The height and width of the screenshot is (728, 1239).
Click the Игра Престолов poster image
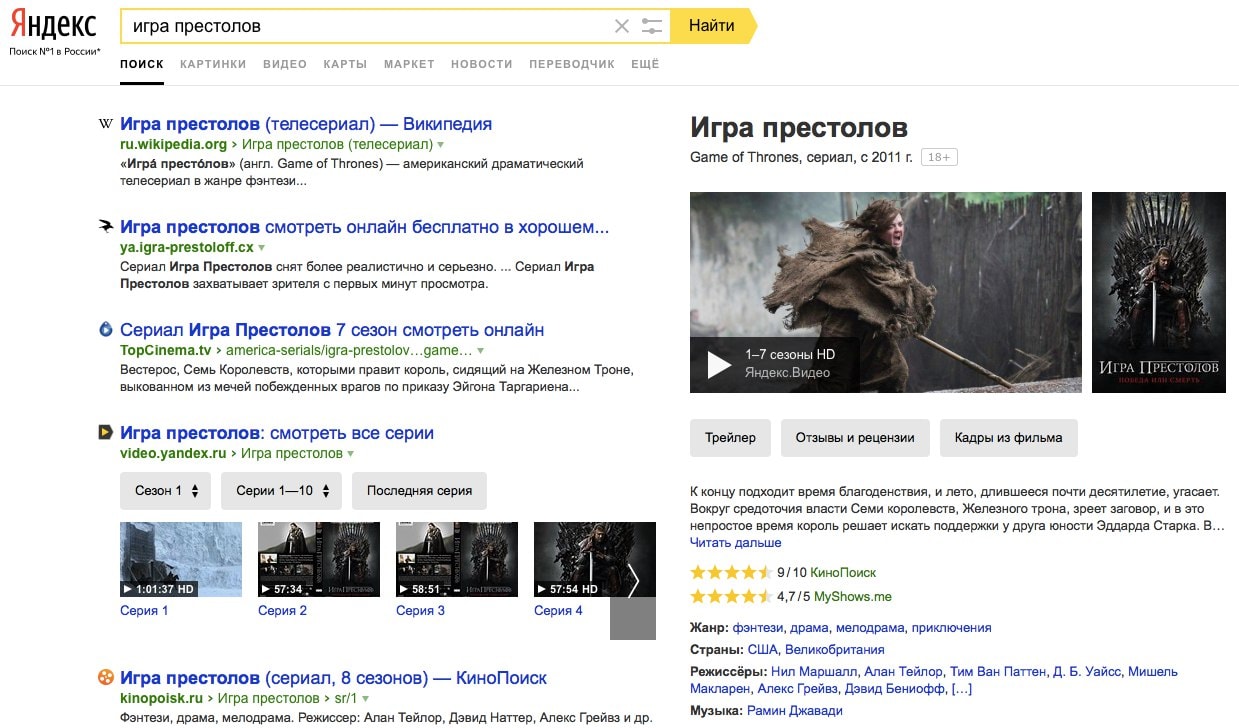pyautogui.click(x=1159, y=292)
